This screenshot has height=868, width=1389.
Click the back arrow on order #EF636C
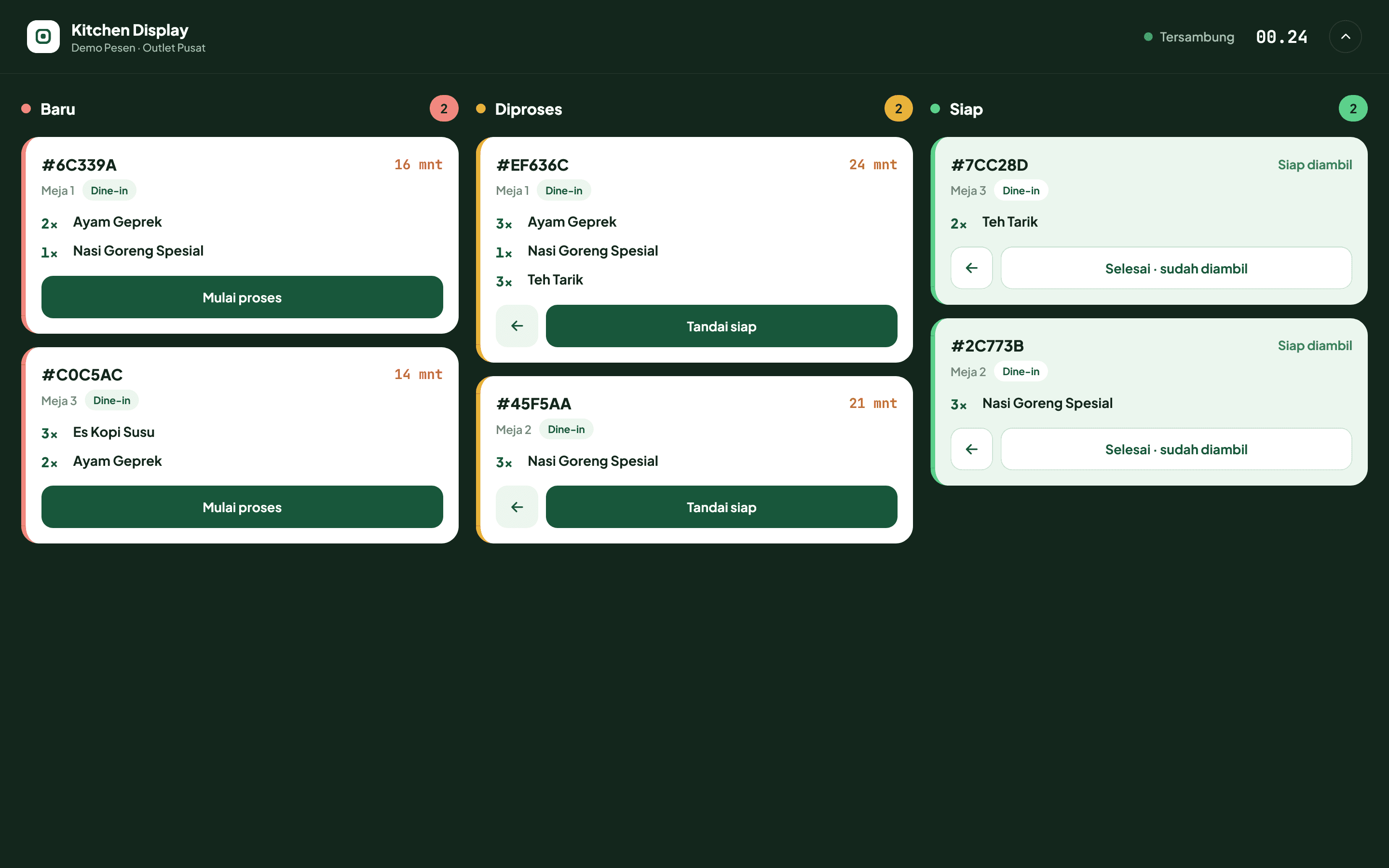point(517,326)
